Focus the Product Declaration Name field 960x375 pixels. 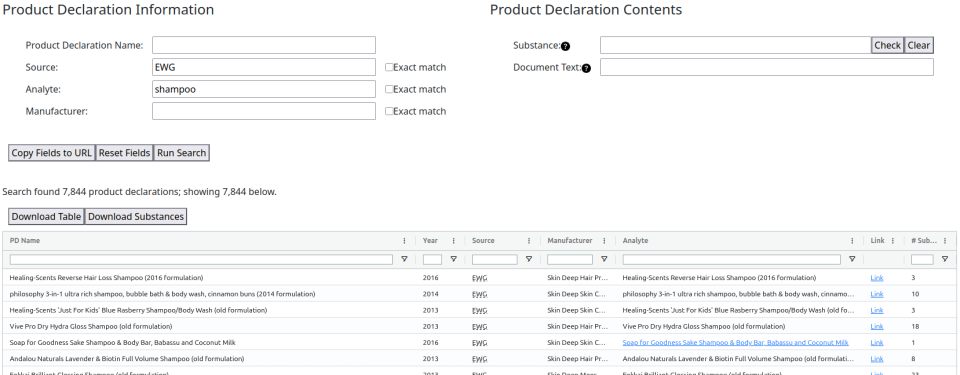click(x=264, y=45)
